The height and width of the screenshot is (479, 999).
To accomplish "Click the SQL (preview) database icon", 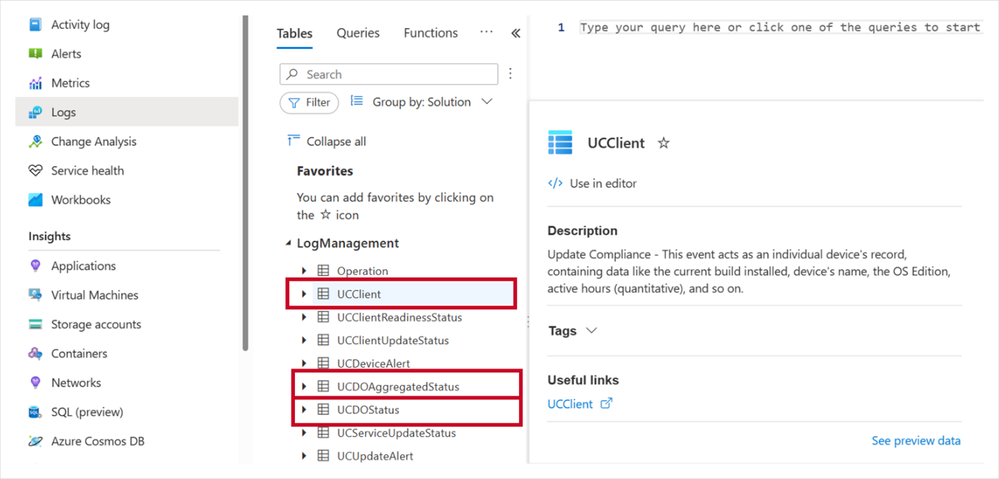I will 36,412.
